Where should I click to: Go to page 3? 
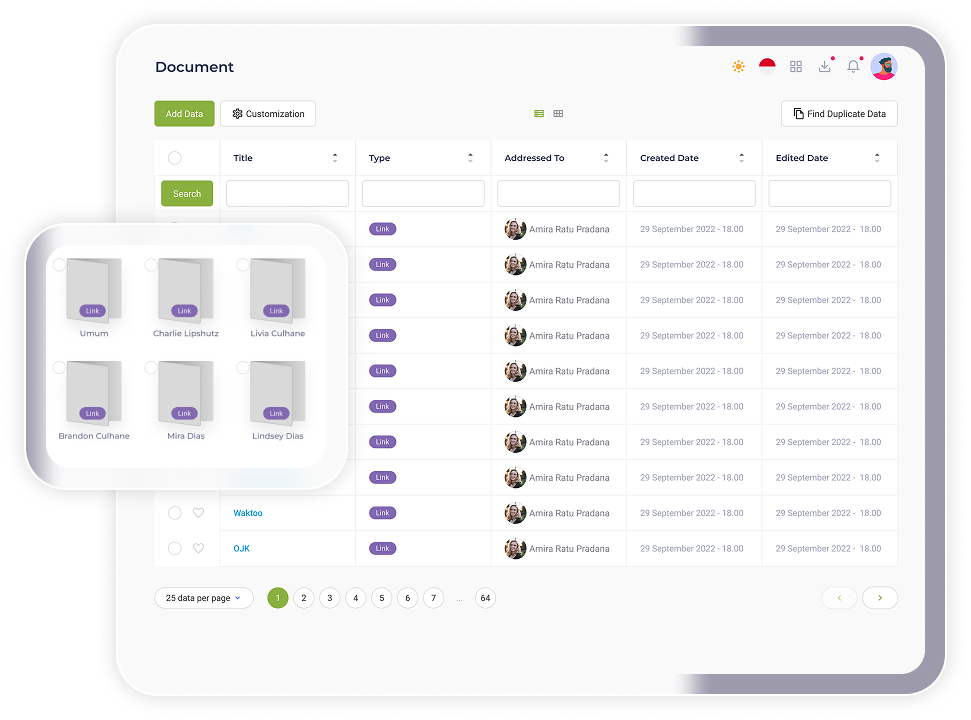tap(330, 598)
